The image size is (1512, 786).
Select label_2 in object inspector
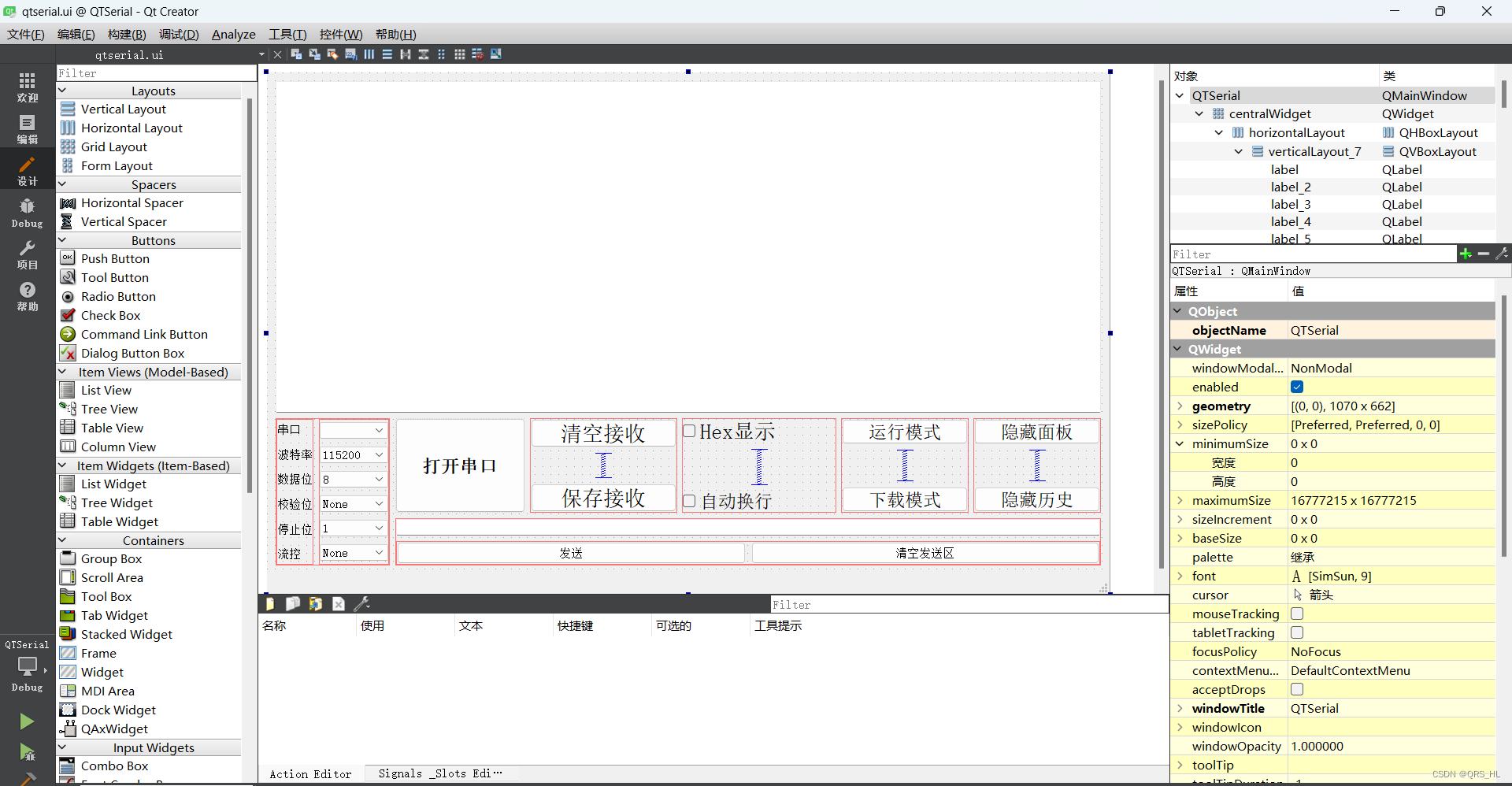coord(1291,187)
